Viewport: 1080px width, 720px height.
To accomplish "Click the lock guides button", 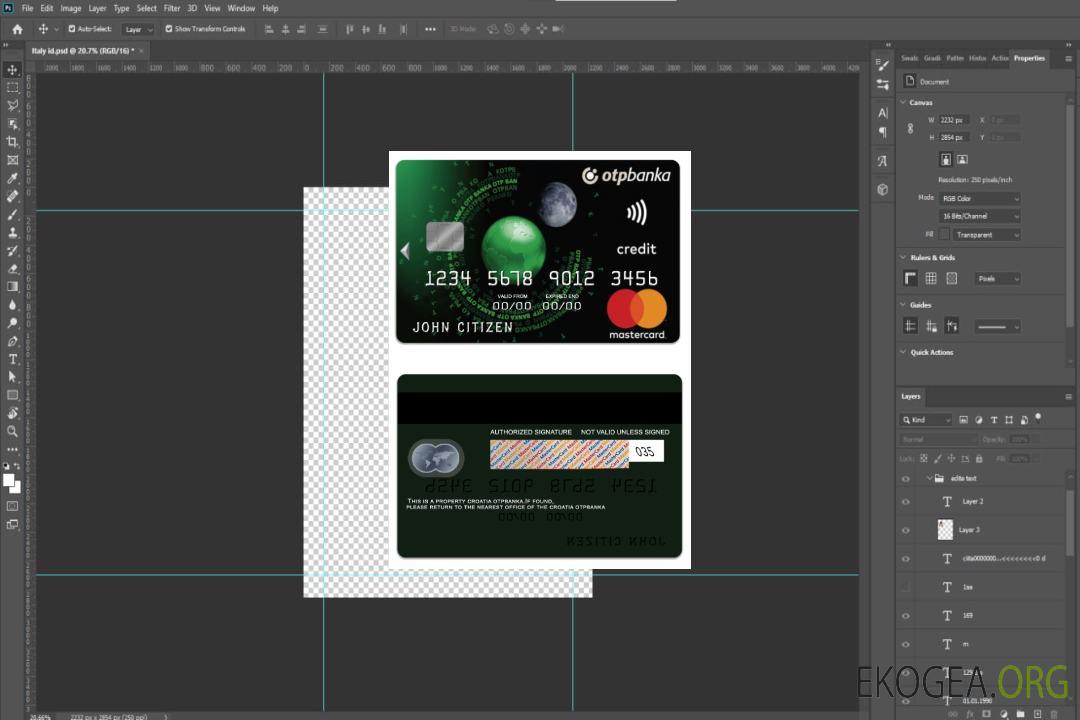I will [x=931, y=327].
